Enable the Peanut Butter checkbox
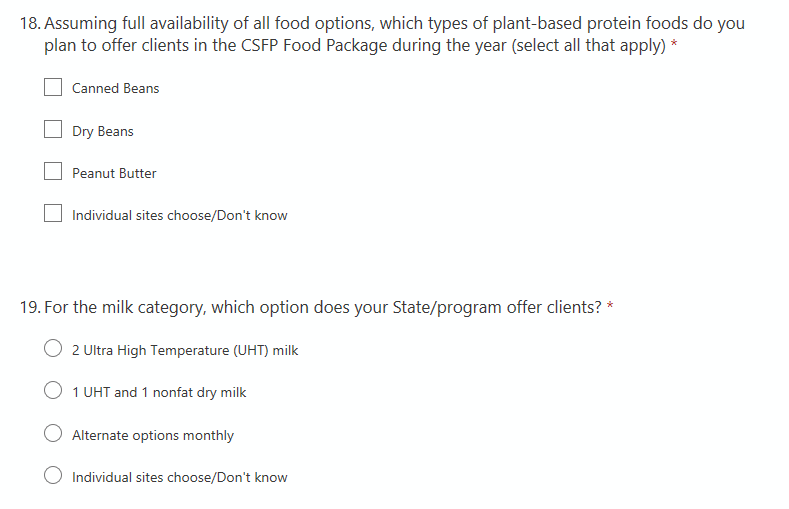This screenshot has width=789, height=509. pyautogui.click(x=53, y=172)
